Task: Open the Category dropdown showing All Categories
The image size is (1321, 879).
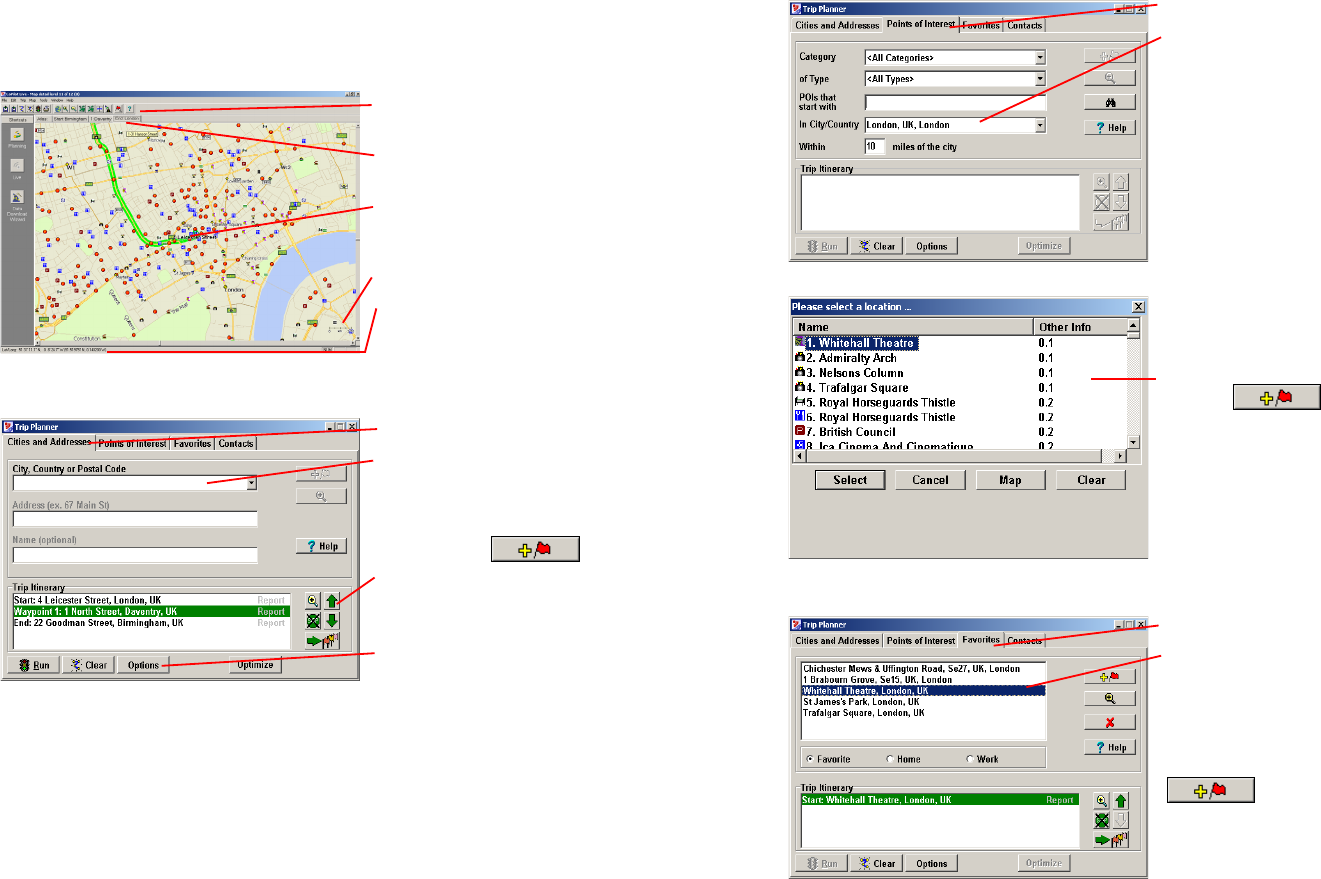Action: point(1040,58)
